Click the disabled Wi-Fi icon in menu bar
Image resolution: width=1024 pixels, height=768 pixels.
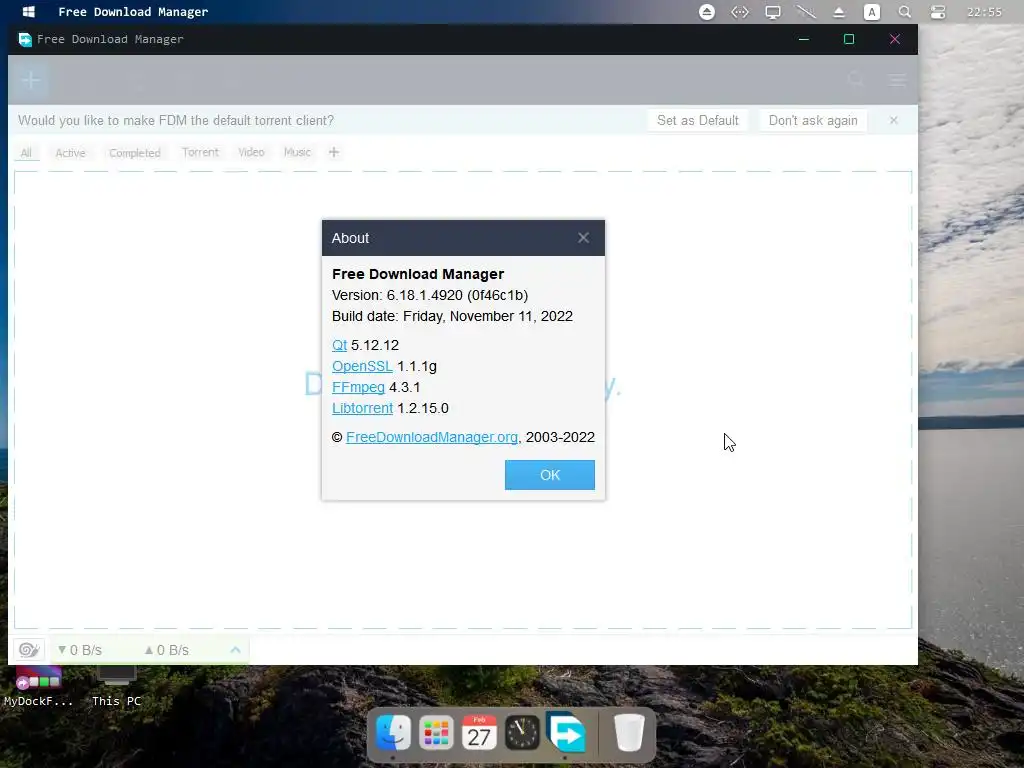[x=806, y=12]
